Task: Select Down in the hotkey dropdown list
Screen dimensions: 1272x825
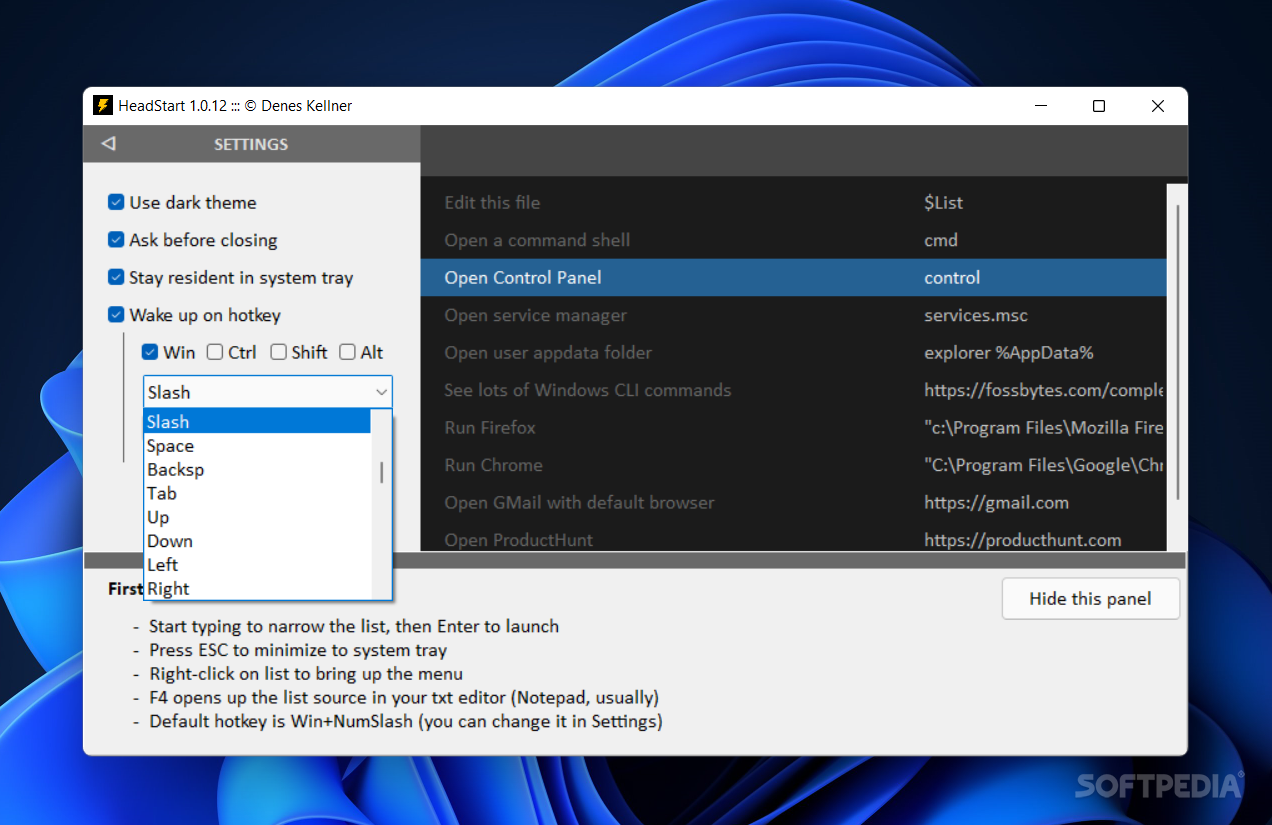Action: click(257, 541)
